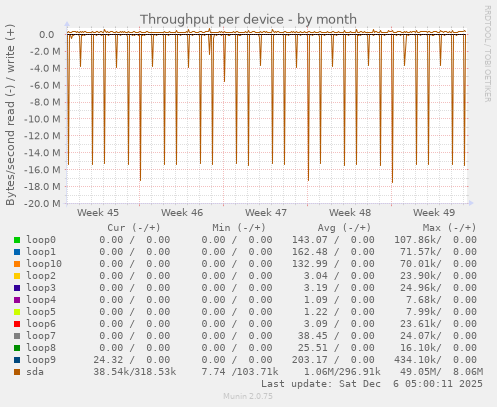Click the loop0 green color swatch

coord(17,240)
